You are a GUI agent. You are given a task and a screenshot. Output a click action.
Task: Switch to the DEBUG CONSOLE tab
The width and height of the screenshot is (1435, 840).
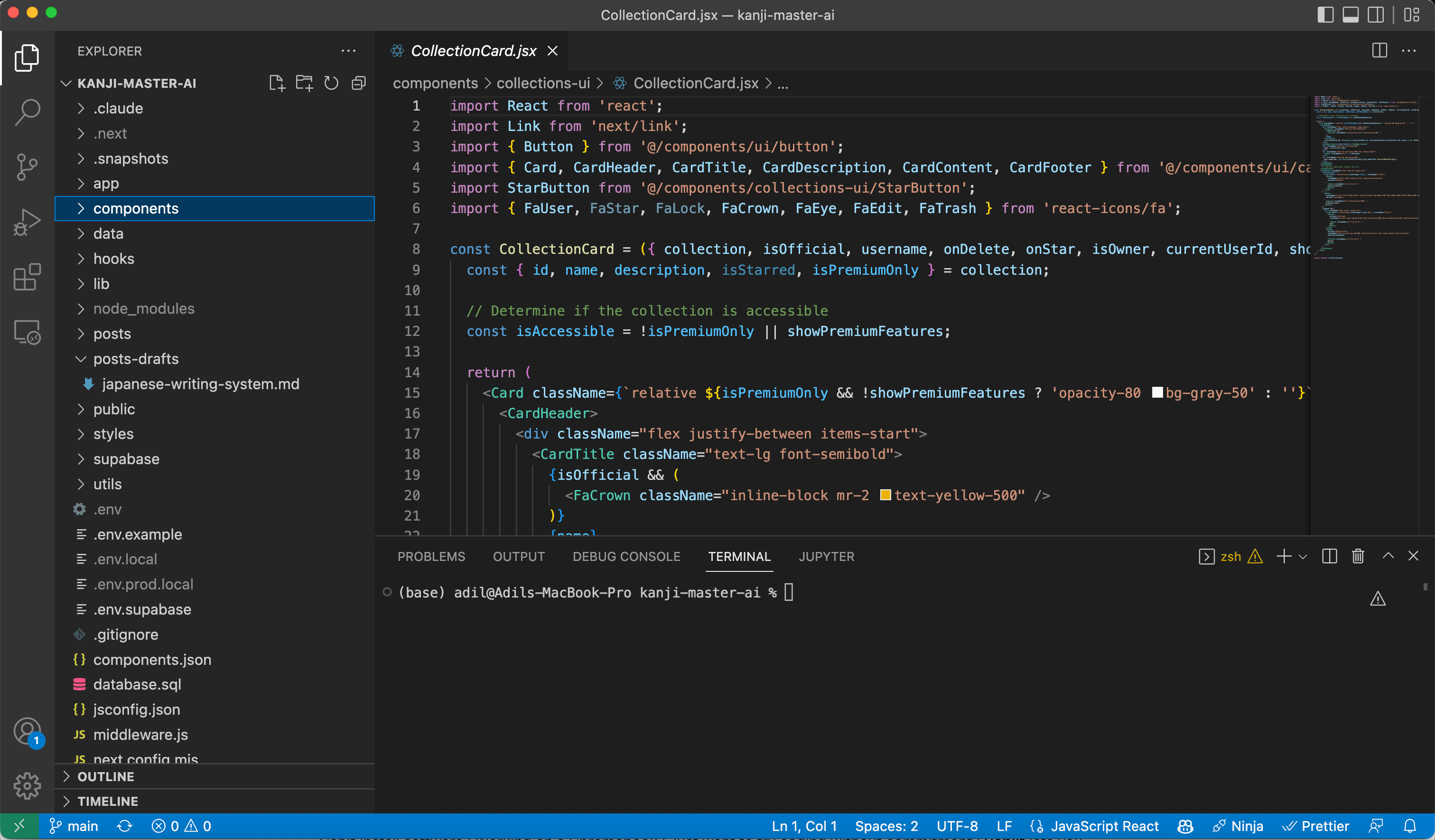(x=626, y=556)
